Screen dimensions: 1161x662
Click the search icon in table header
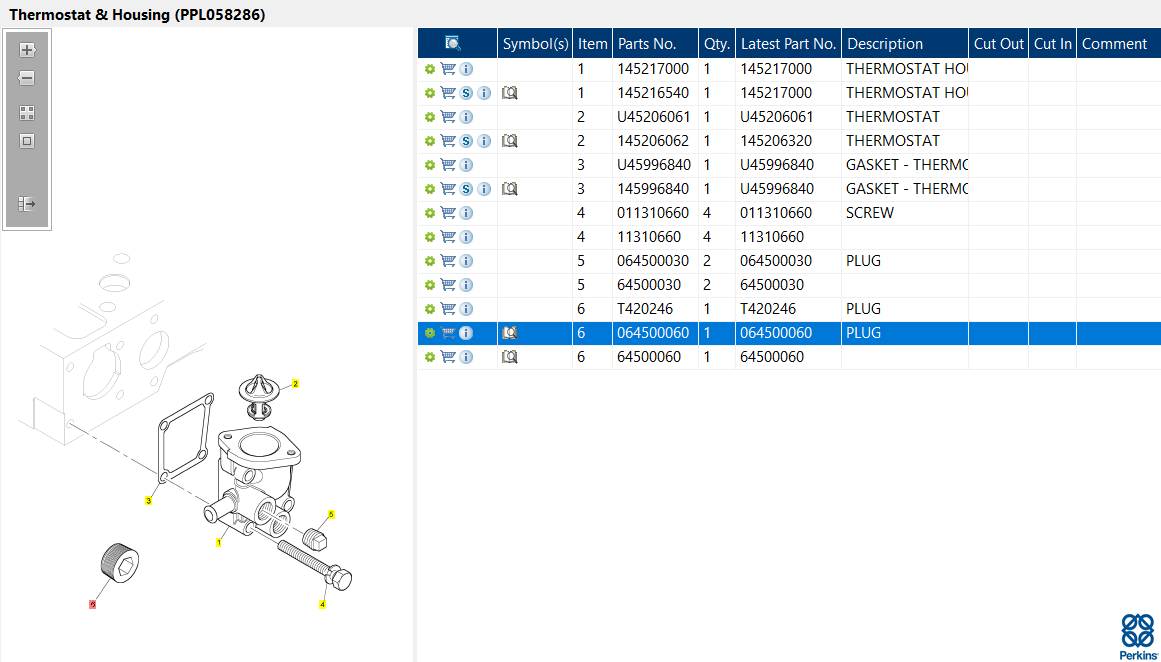pyautogui.click(x=453, y=43)
